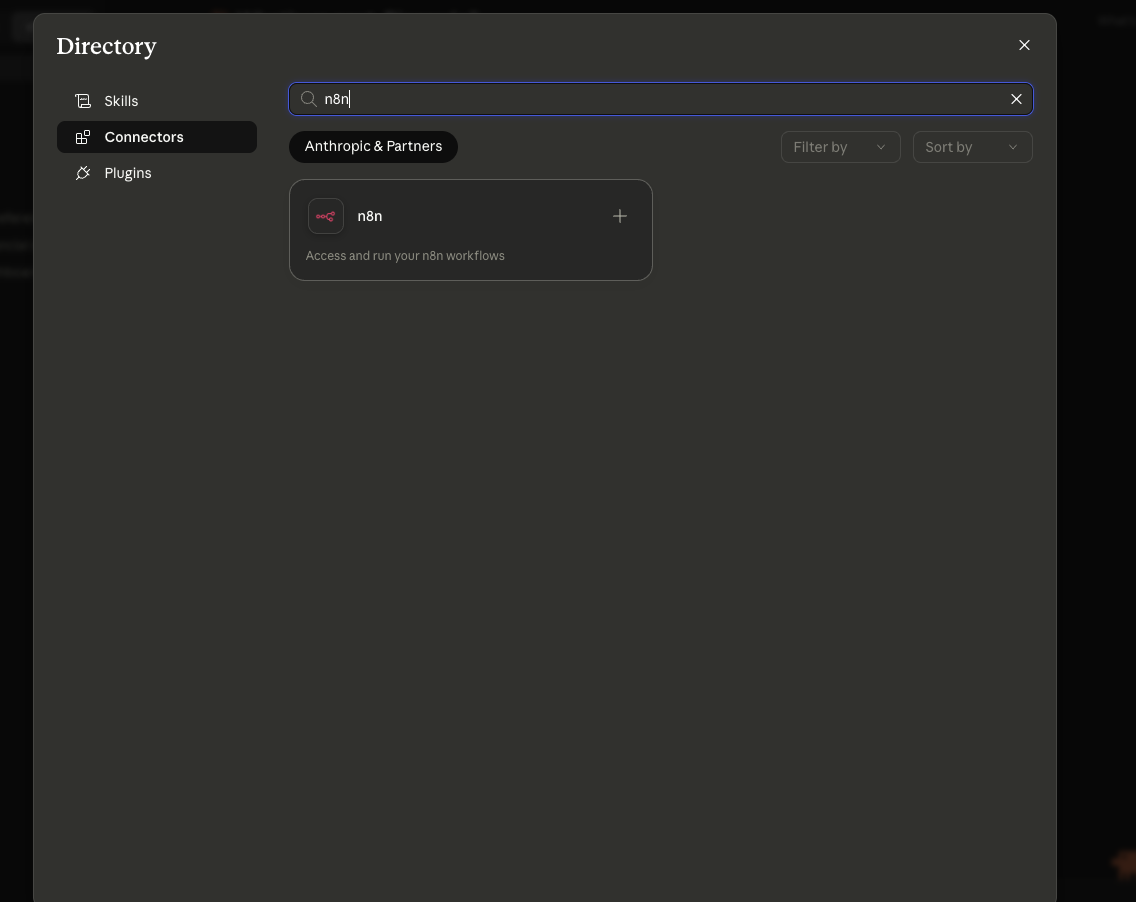Screen dimensions: 1136x902
Task: Add the n8n connector with plus icon
Action: coord(619,216)
